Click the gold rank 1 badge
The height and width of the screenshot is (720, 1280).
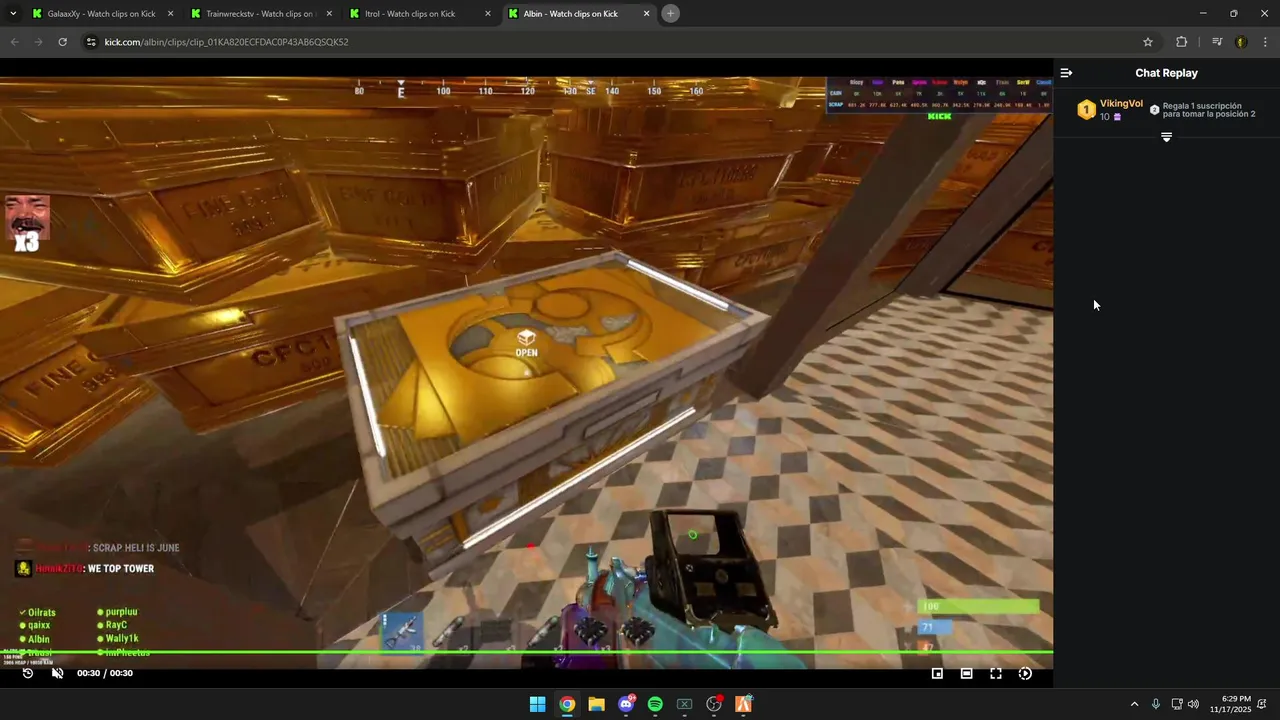(x=1086, y=110)
